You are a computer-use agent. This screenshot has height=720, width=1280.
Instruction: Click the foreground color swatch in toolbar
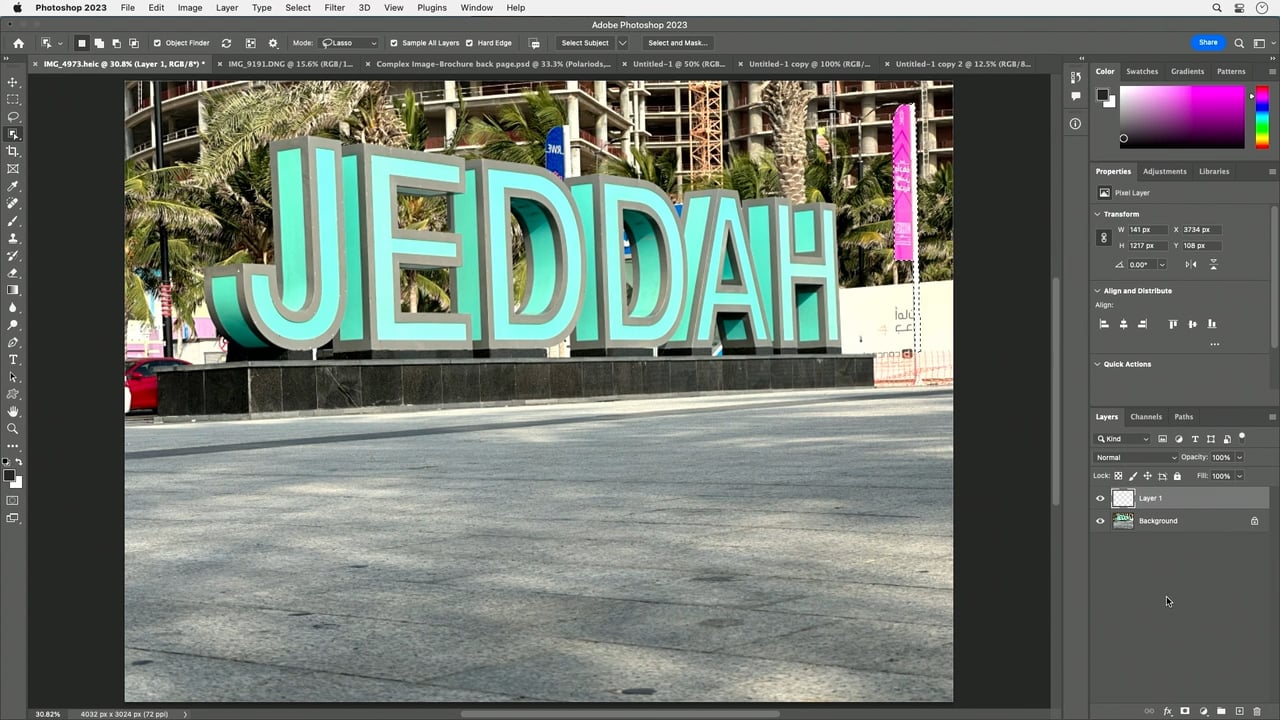pos(10,476)
